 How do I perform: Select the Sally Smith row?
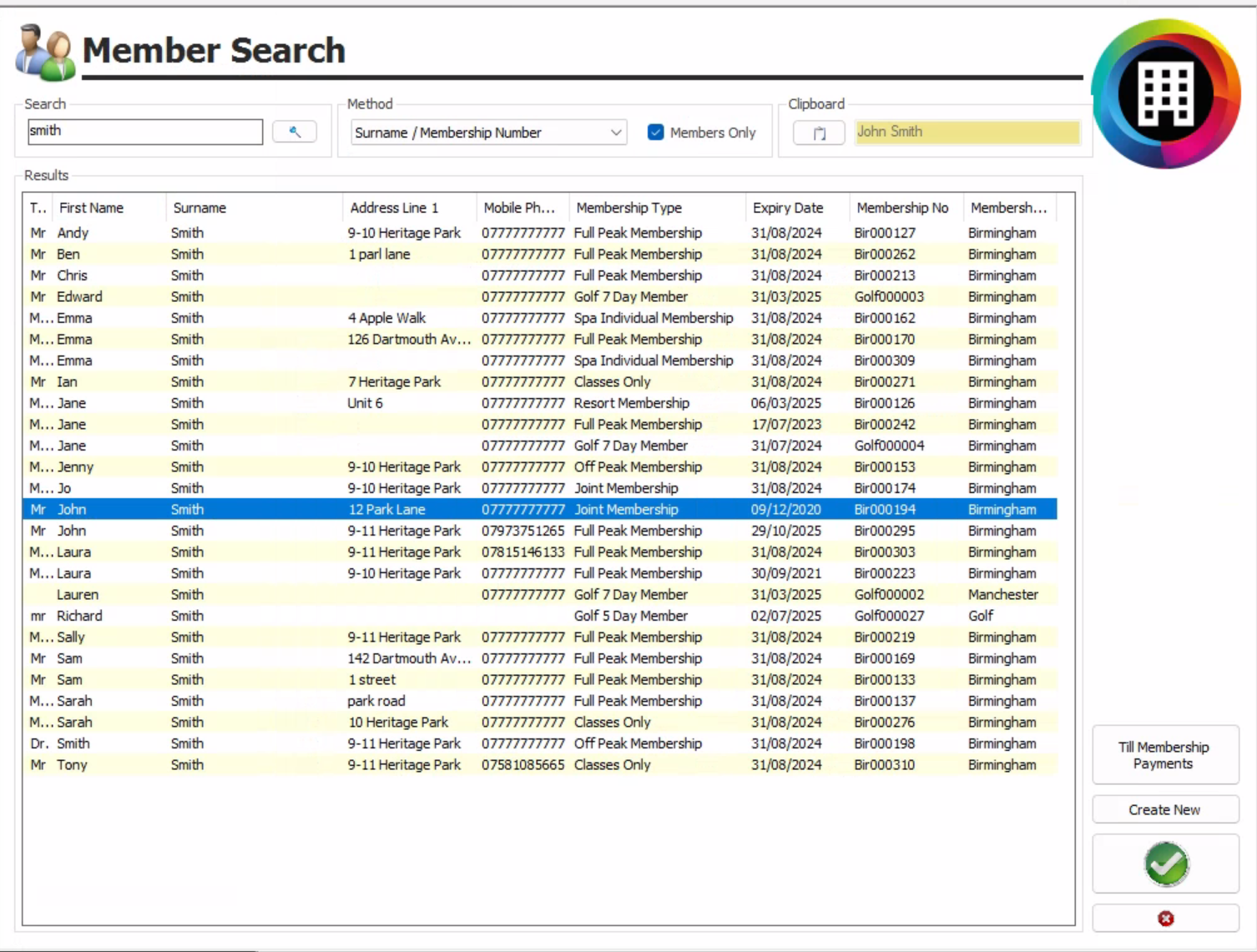(540, 637)
